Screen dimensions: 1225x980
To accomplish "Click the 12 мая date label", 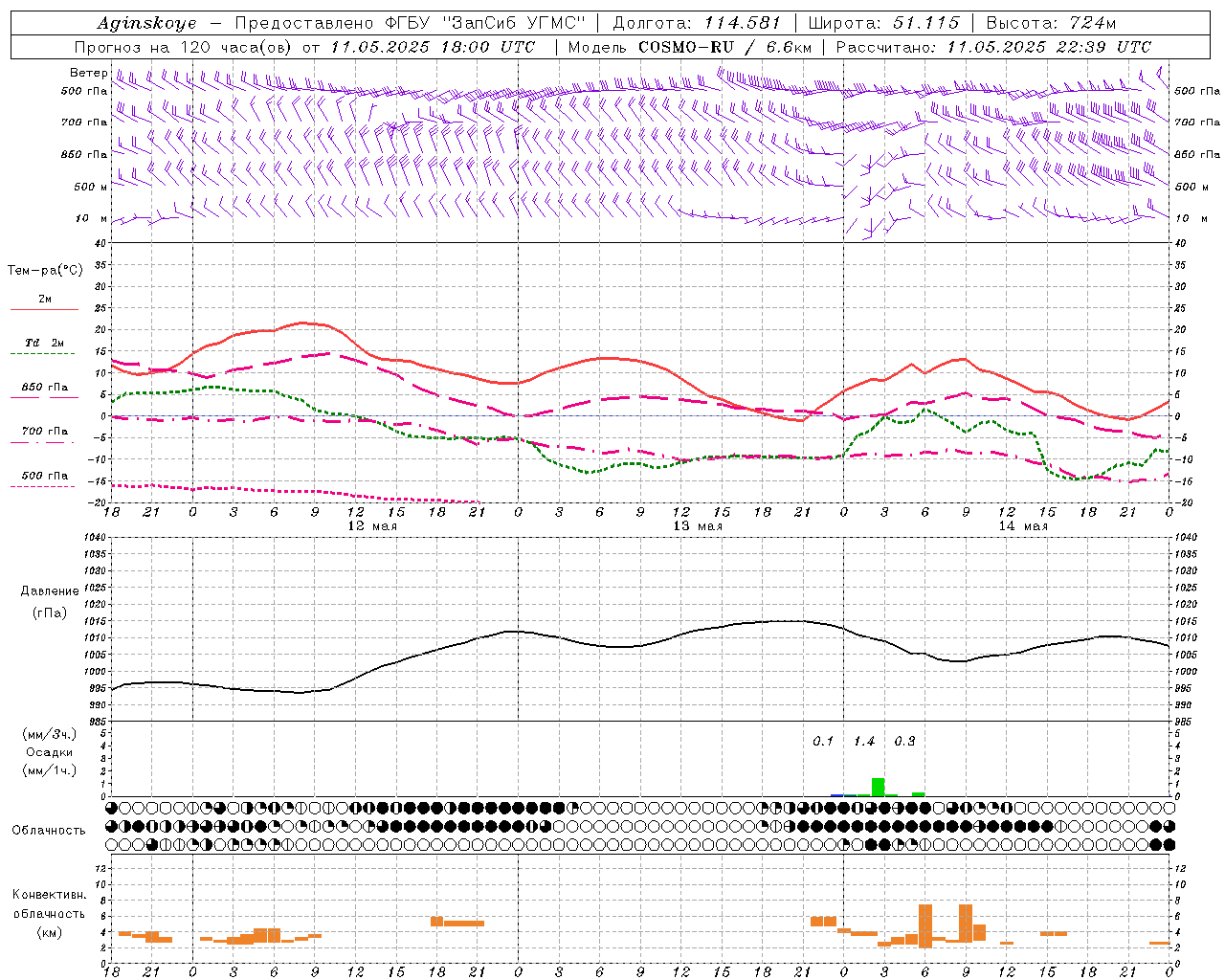I will [x=372, y=526].
